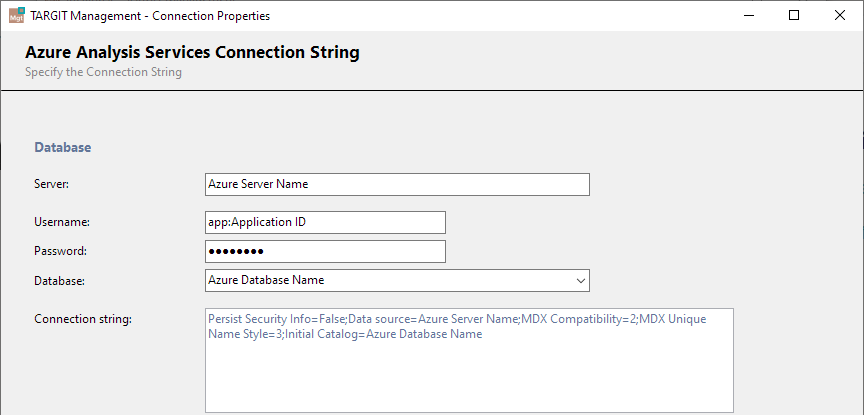Click the 'Username:' label
864x415 pixels.
[62, 222]
